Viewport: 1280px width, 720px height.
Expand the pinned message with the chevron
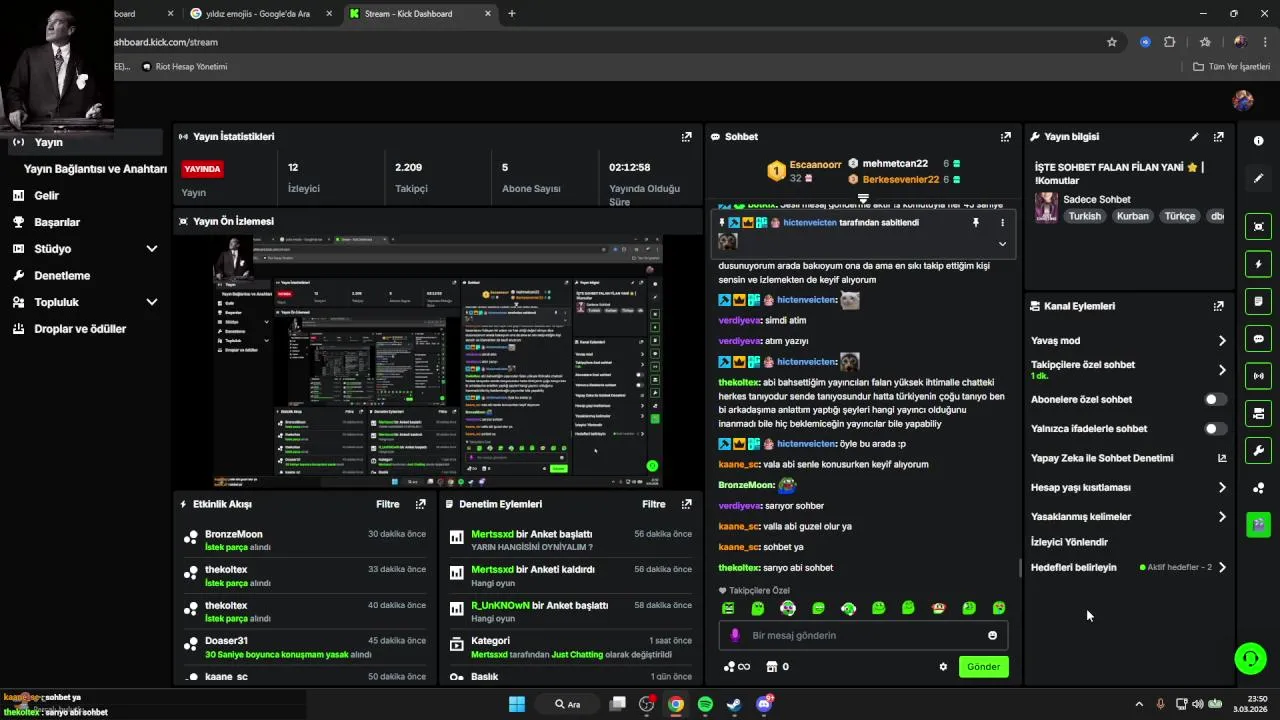click(x=1002, y=243)
